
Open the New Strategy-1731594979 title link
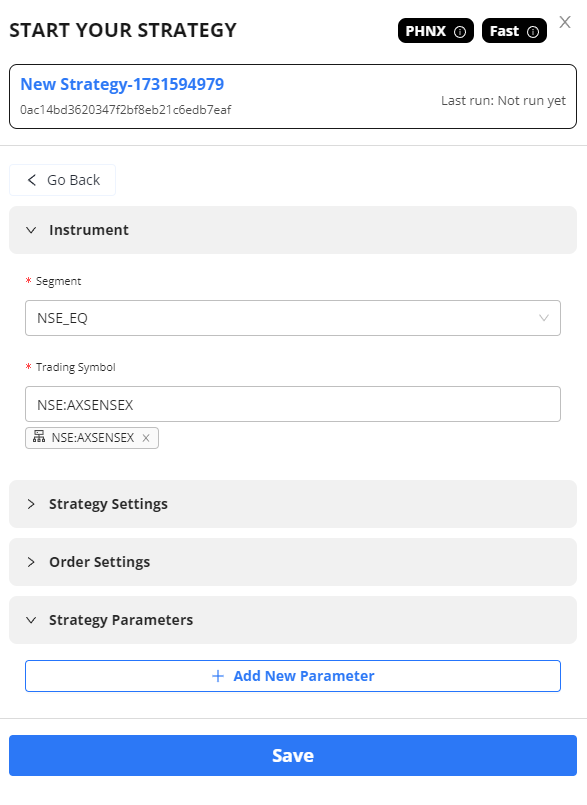tap(122, 84)
